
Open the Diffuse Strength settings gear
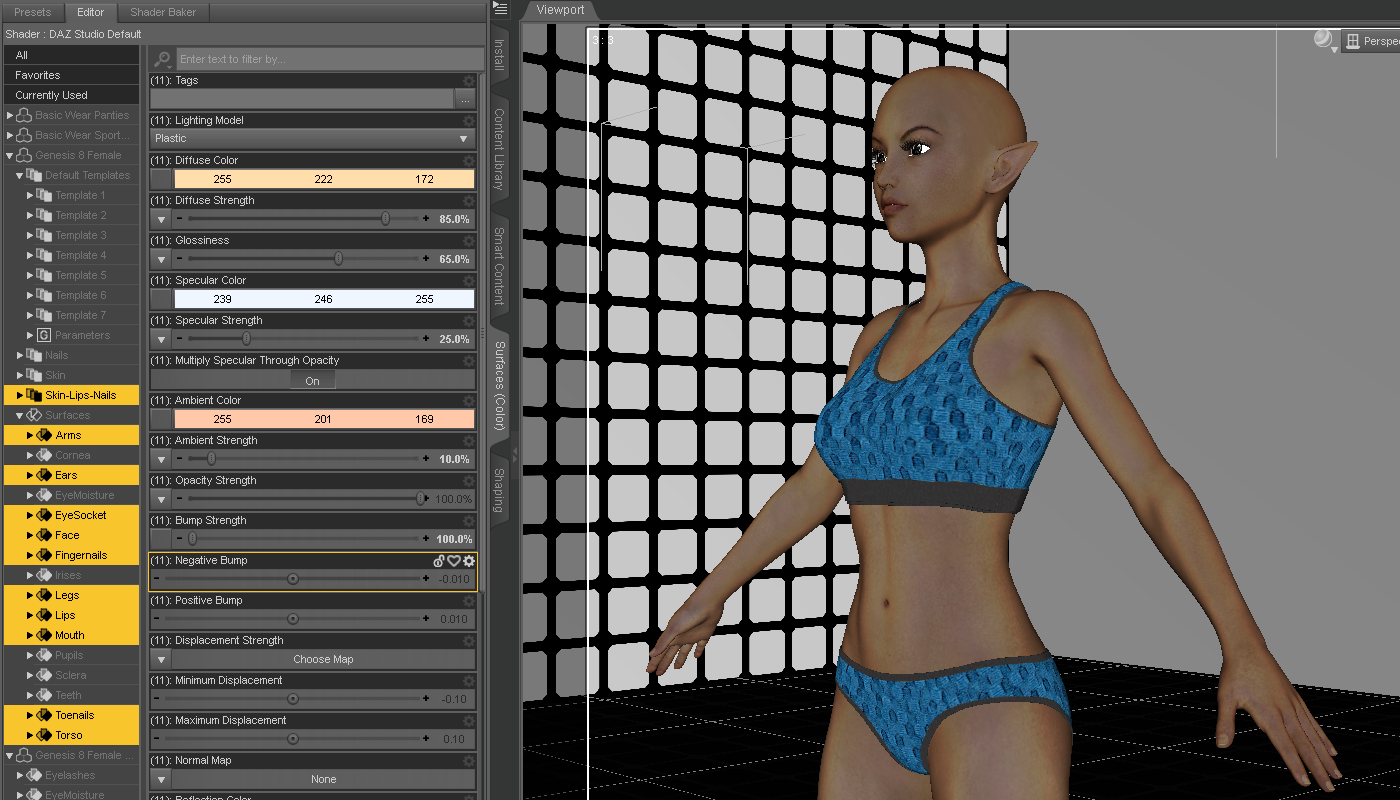[469, 201]
